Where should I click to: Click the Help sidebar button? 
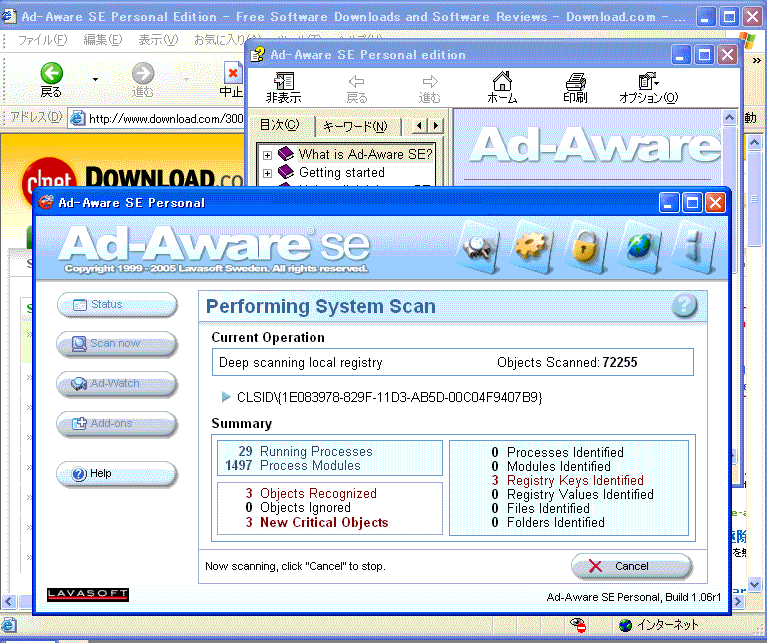pos(116,474)
